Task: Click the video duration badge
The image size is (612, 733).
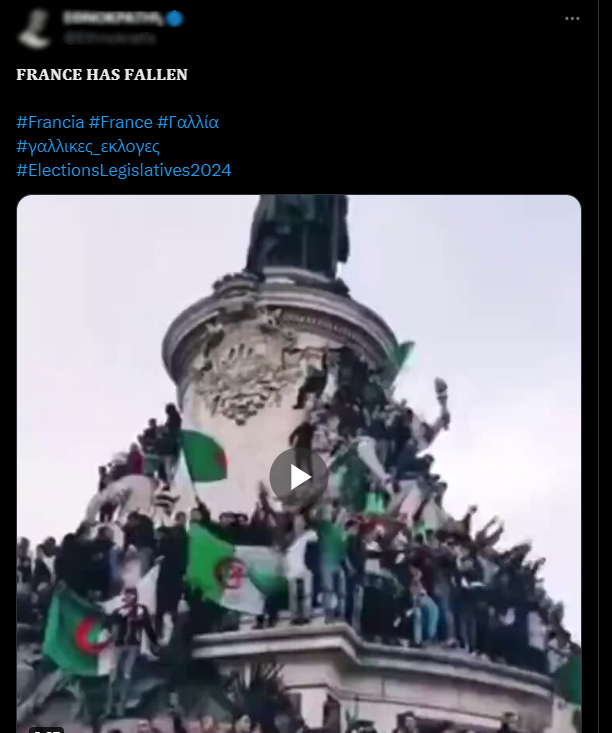Action: (47, 730)
